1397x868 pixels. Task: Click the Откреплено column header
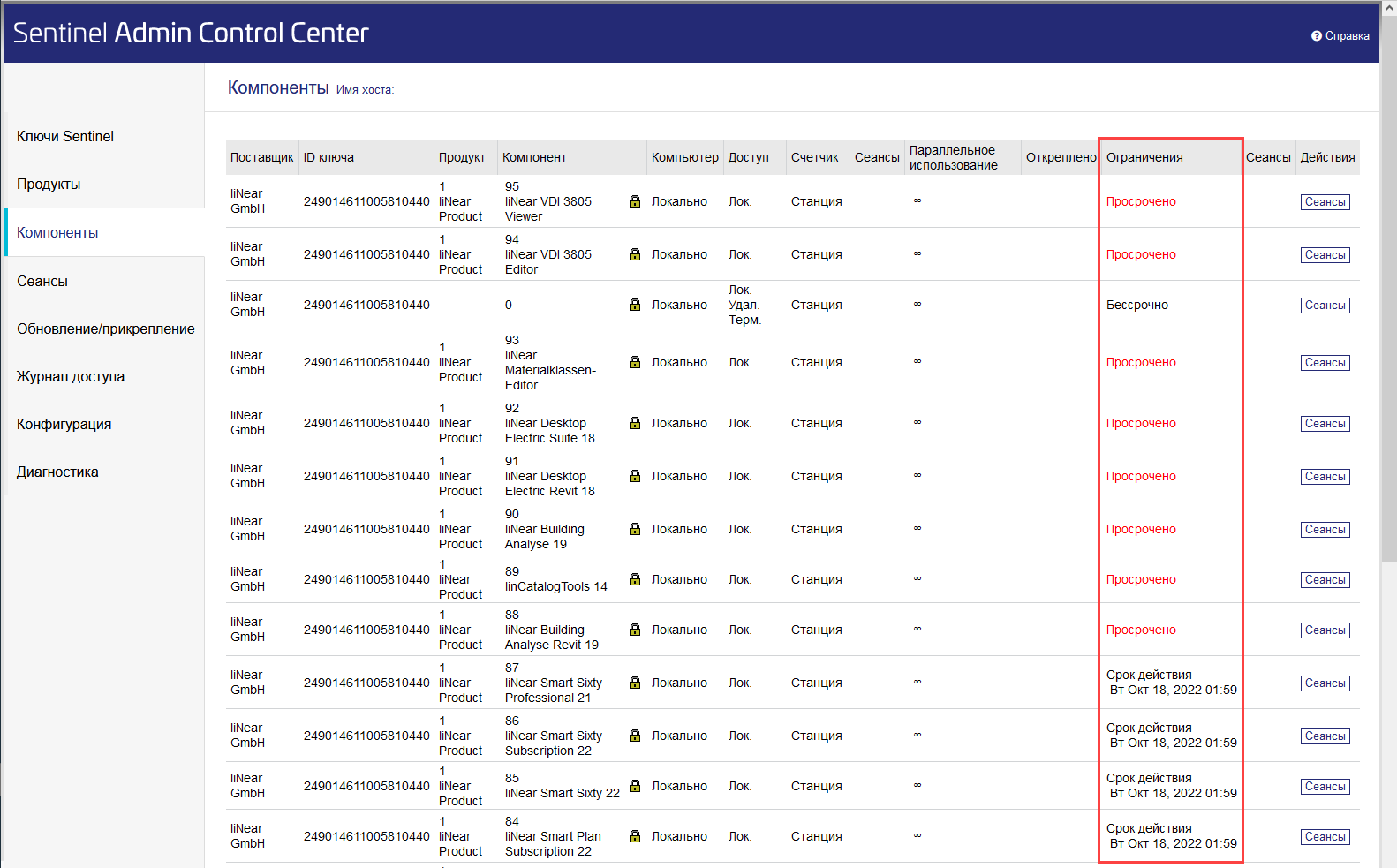pyautogui.click(x=1061, y=157)
